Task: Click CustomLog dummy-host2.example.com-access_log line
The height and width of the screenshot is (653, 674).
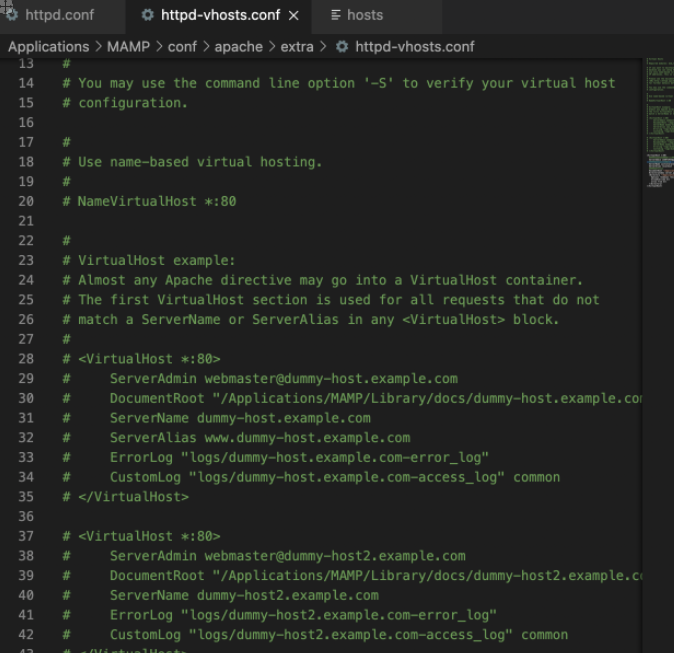Action: tap(315, 635)
